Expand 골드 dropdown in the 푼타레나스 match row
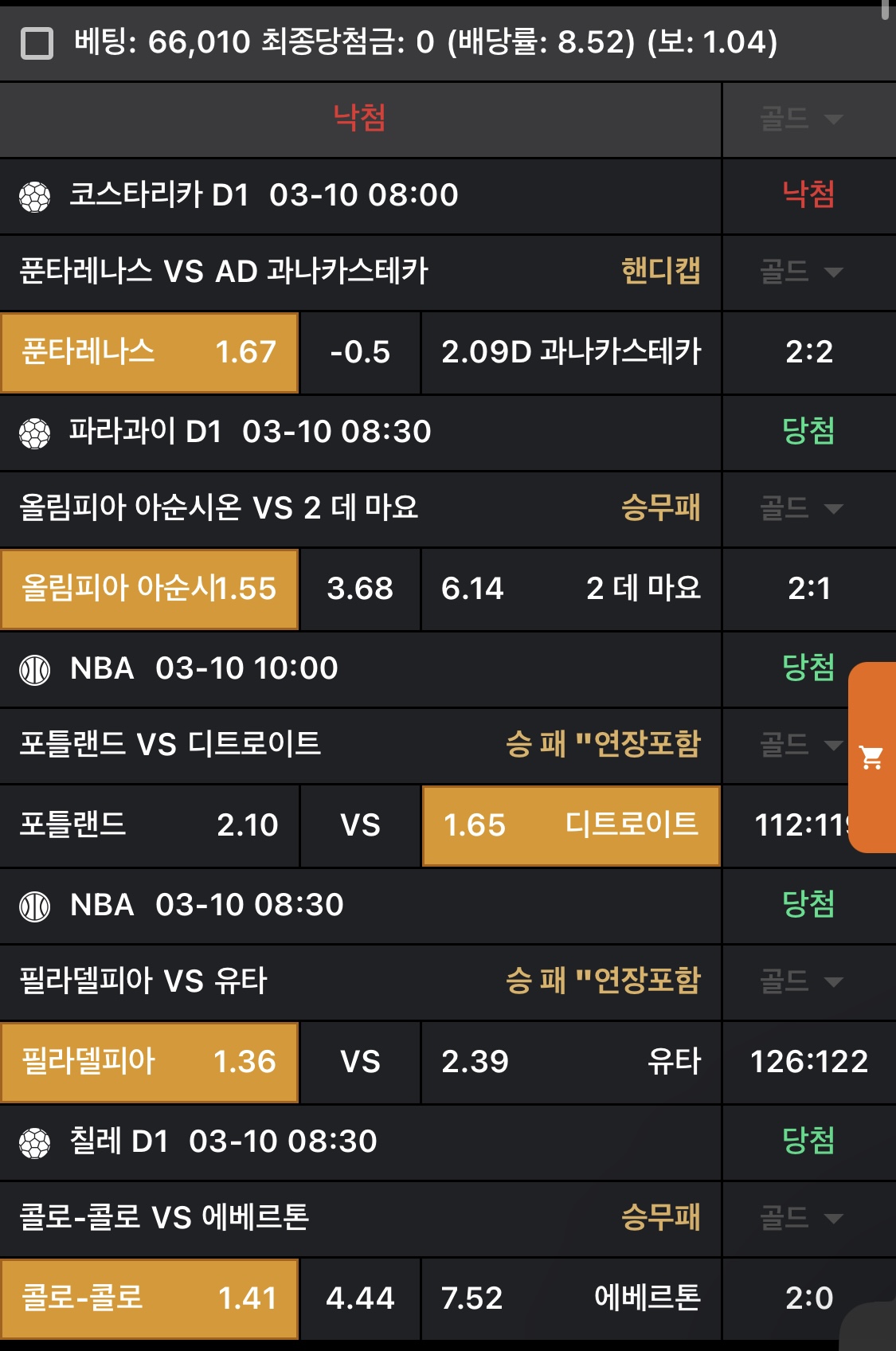 pos(801,272)
